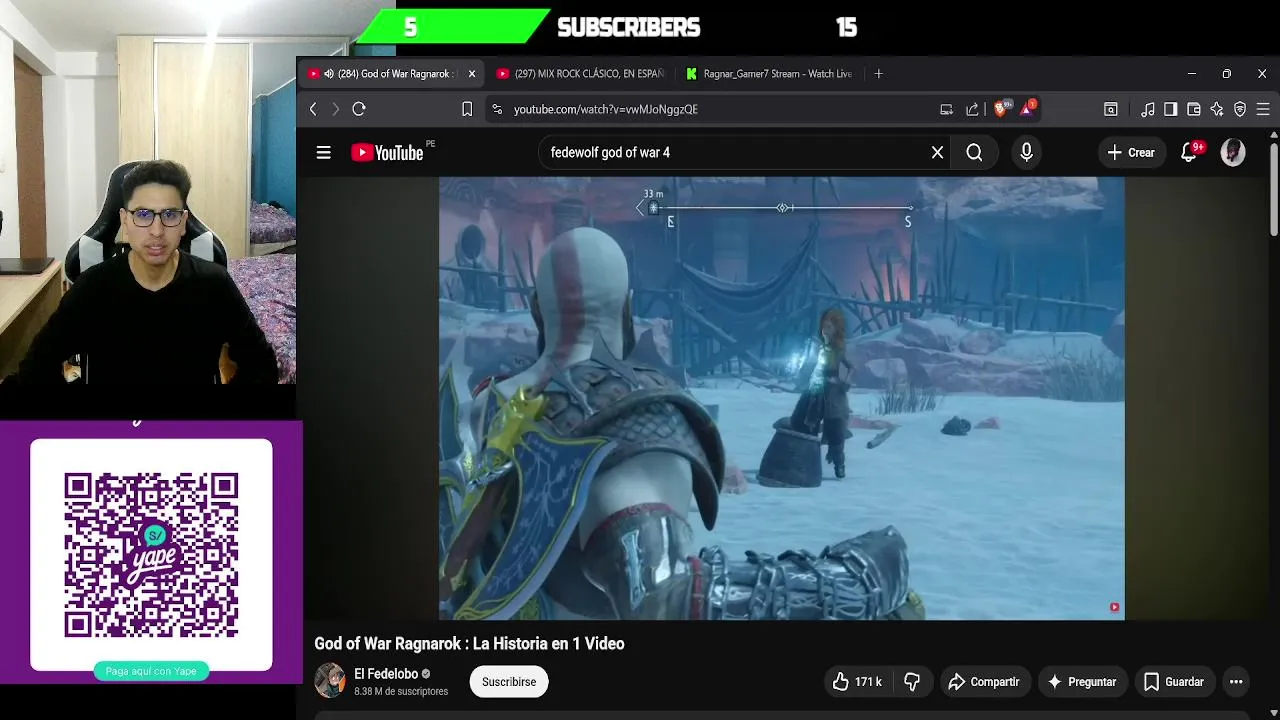Click the page vertical scrollbar
Screen dimensions: 1280x720
click(x=1274, y=190)
